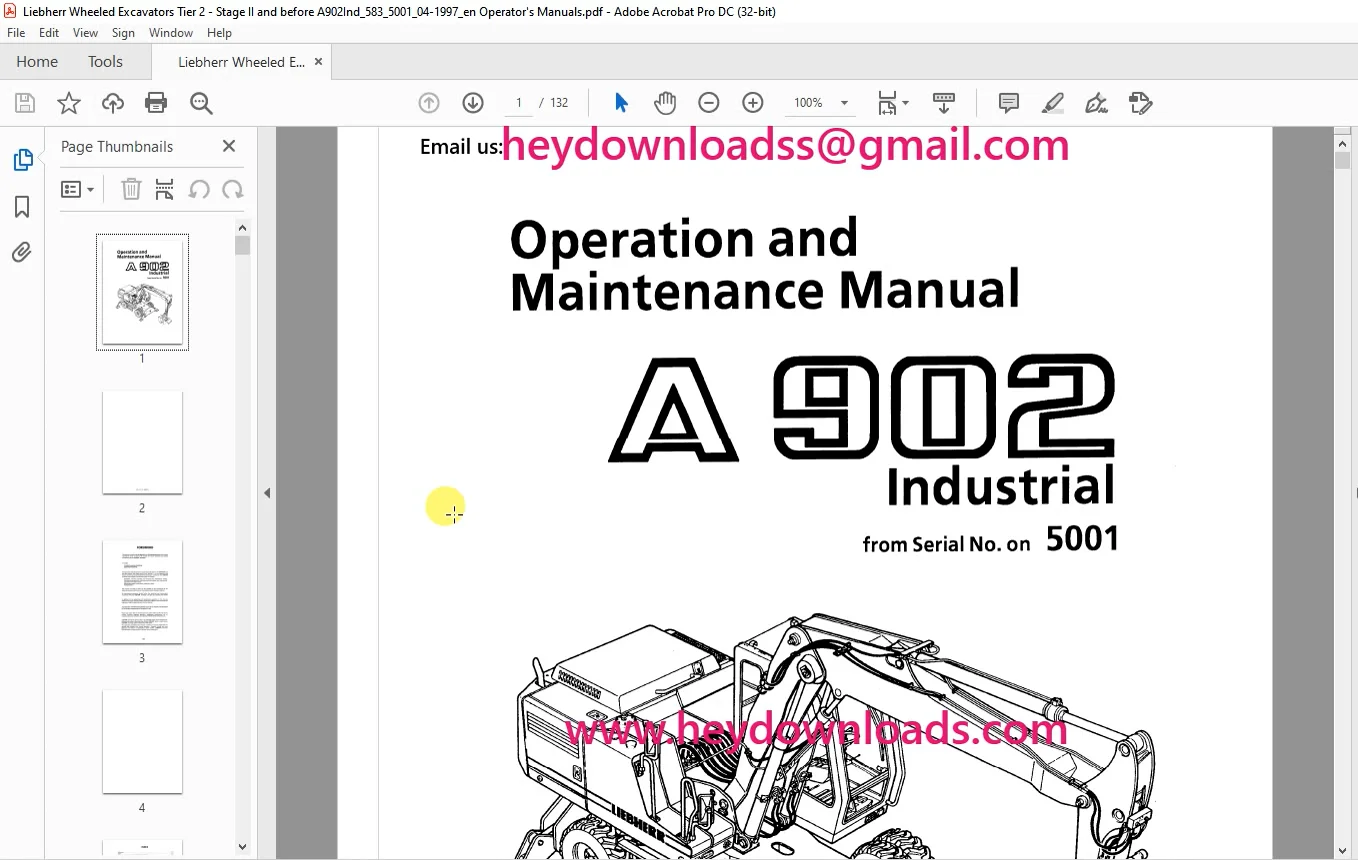Image resolution: width=1358 pixels, height=860 pixels.
Task: Open the Attachments paperclip panel
Action: 22,252
